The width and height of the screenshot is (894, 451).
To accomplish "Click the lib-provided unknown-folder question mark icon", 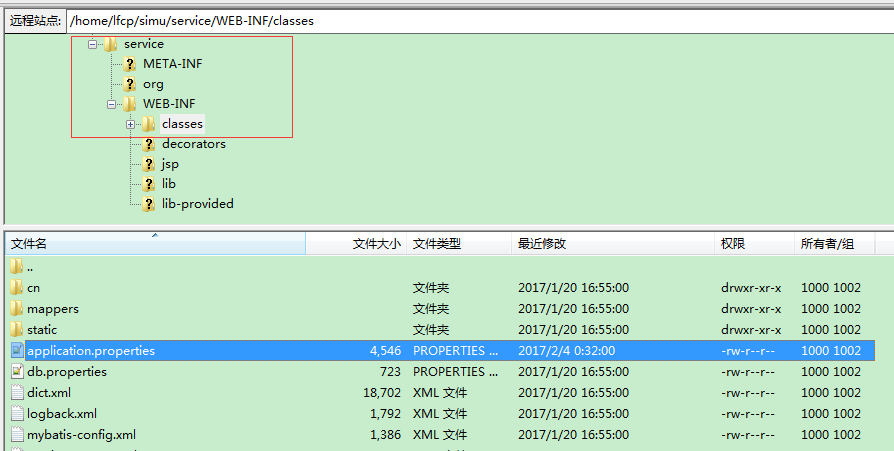I will click(x=149, y=204).
